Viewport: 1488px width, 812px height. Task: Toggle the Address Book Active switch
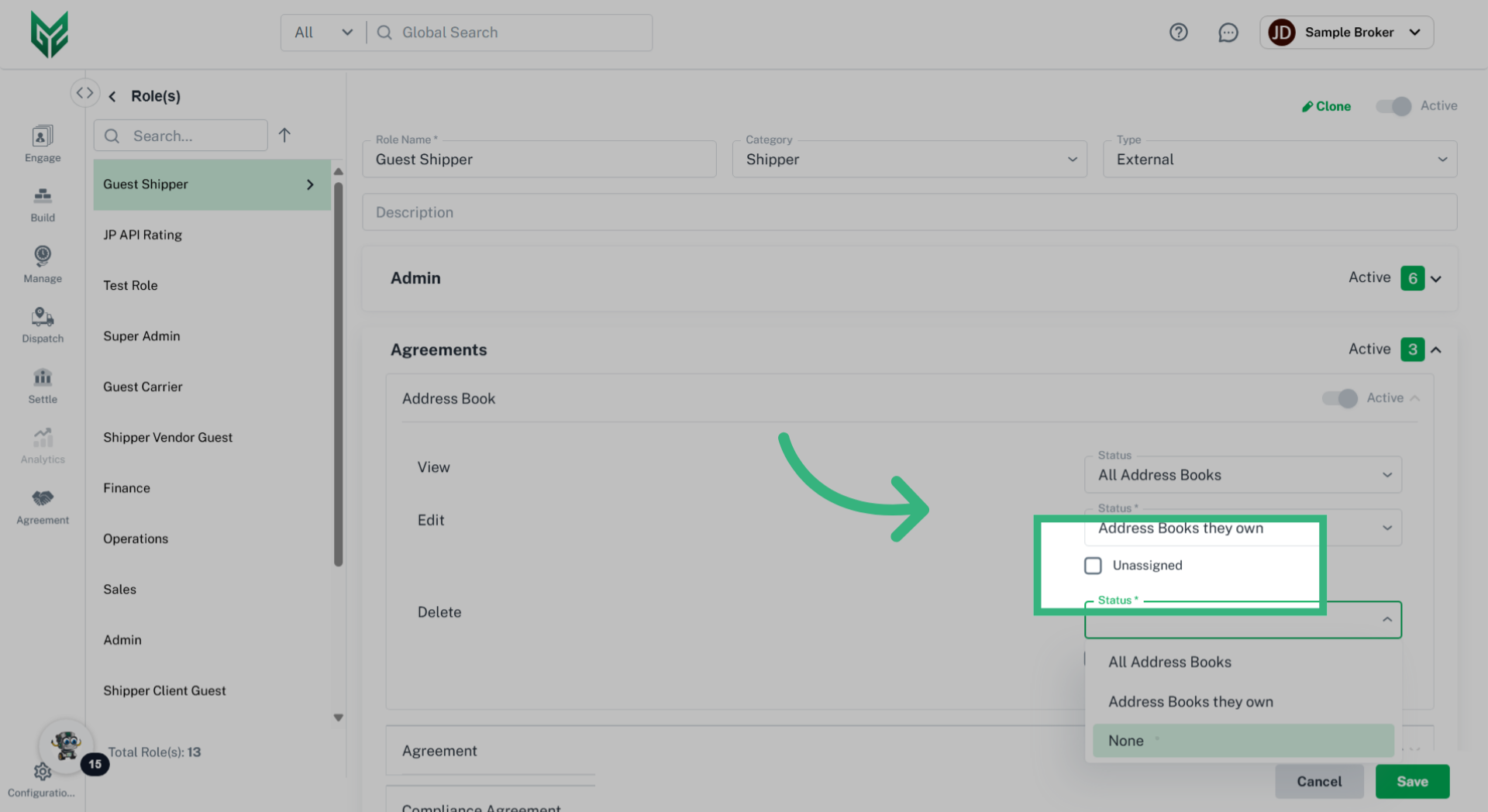pyautogui.click(x=1339, y=398)
